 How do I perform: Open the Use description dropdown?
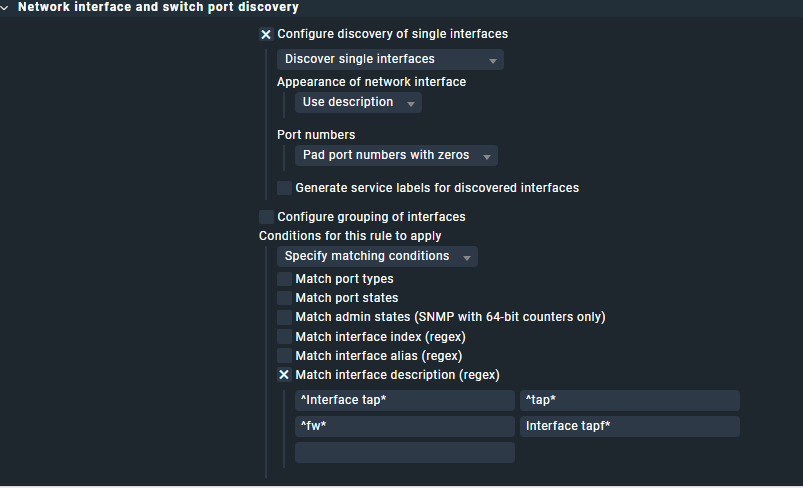pyautogui.click(x=358, y=103)
